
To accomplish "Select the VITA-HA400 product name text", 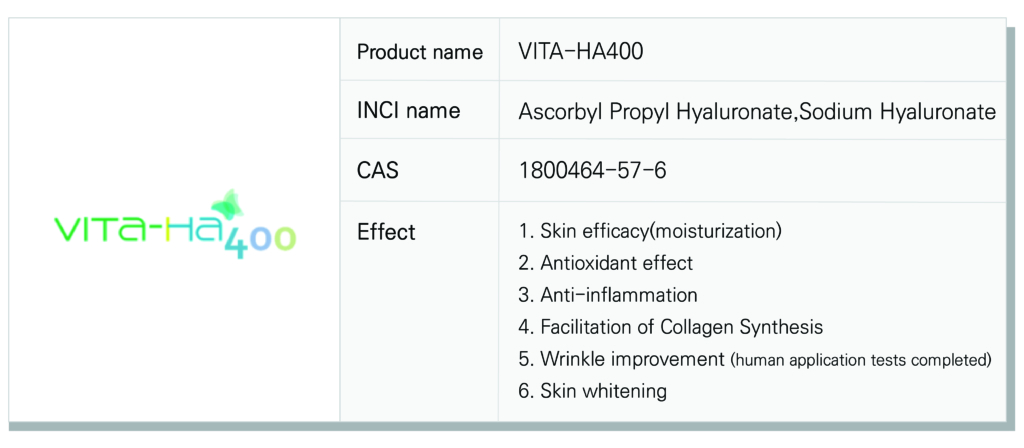I will [x=581, y=52].
